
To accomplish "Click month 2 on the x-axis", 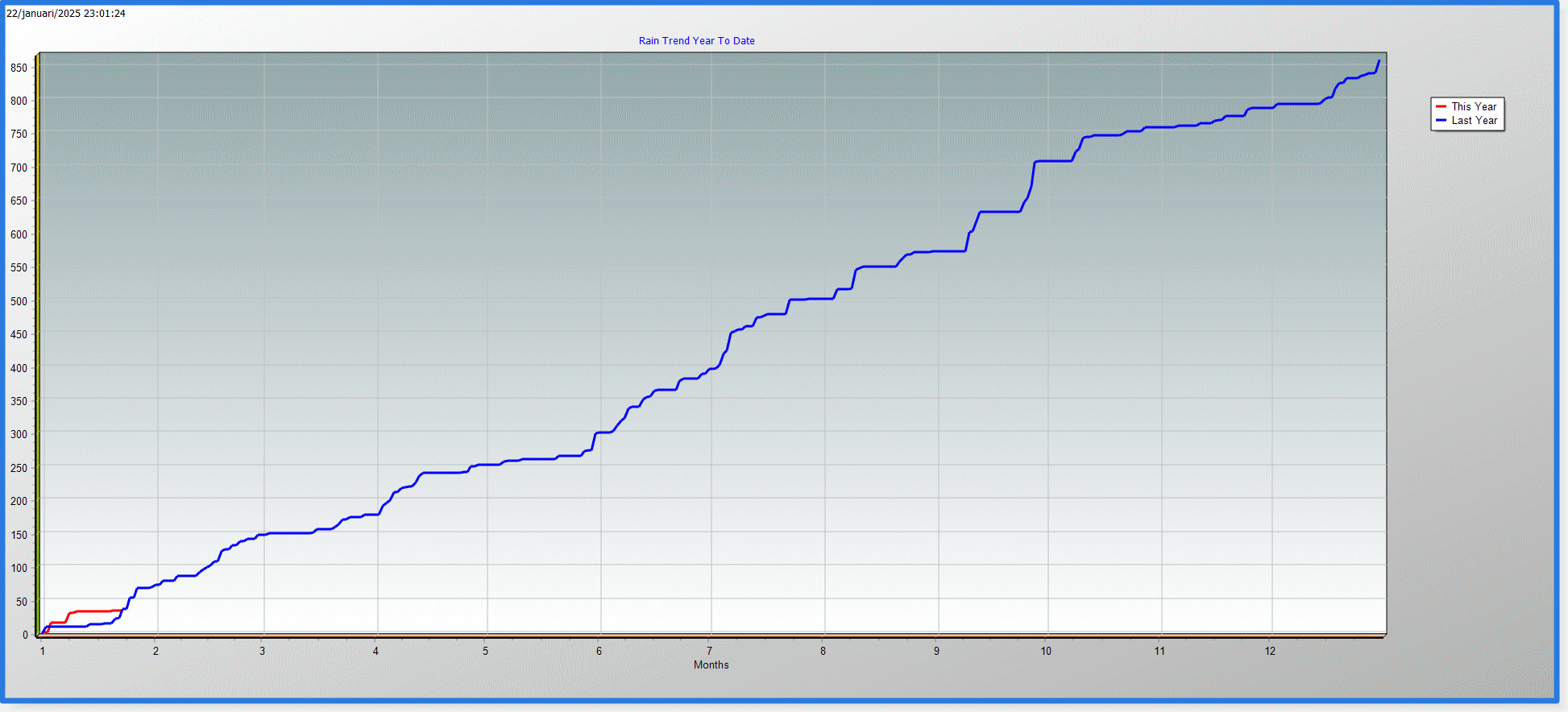I will tap(156, 651).
